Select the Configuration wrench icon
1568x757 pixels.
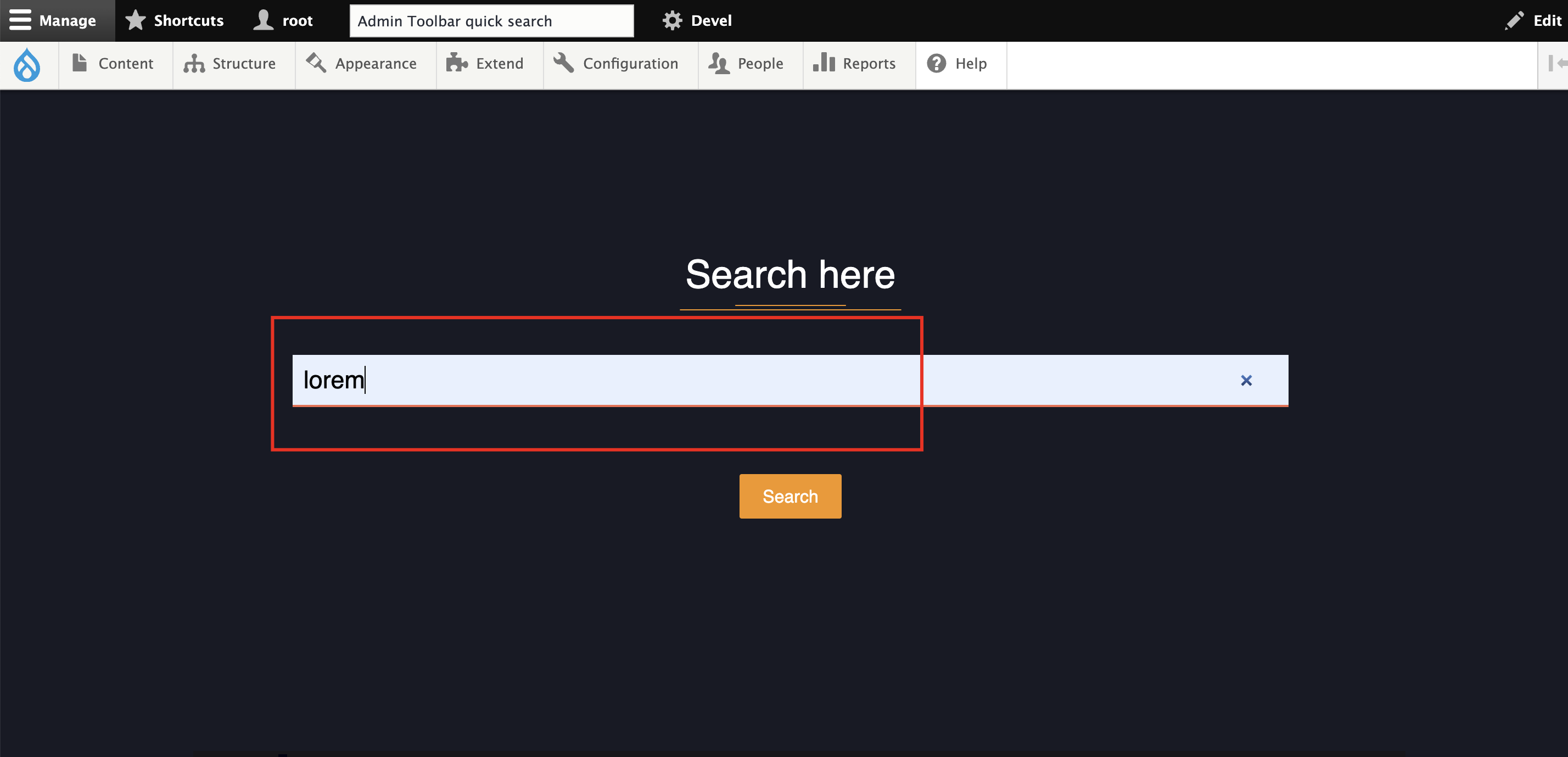point(562,63)
